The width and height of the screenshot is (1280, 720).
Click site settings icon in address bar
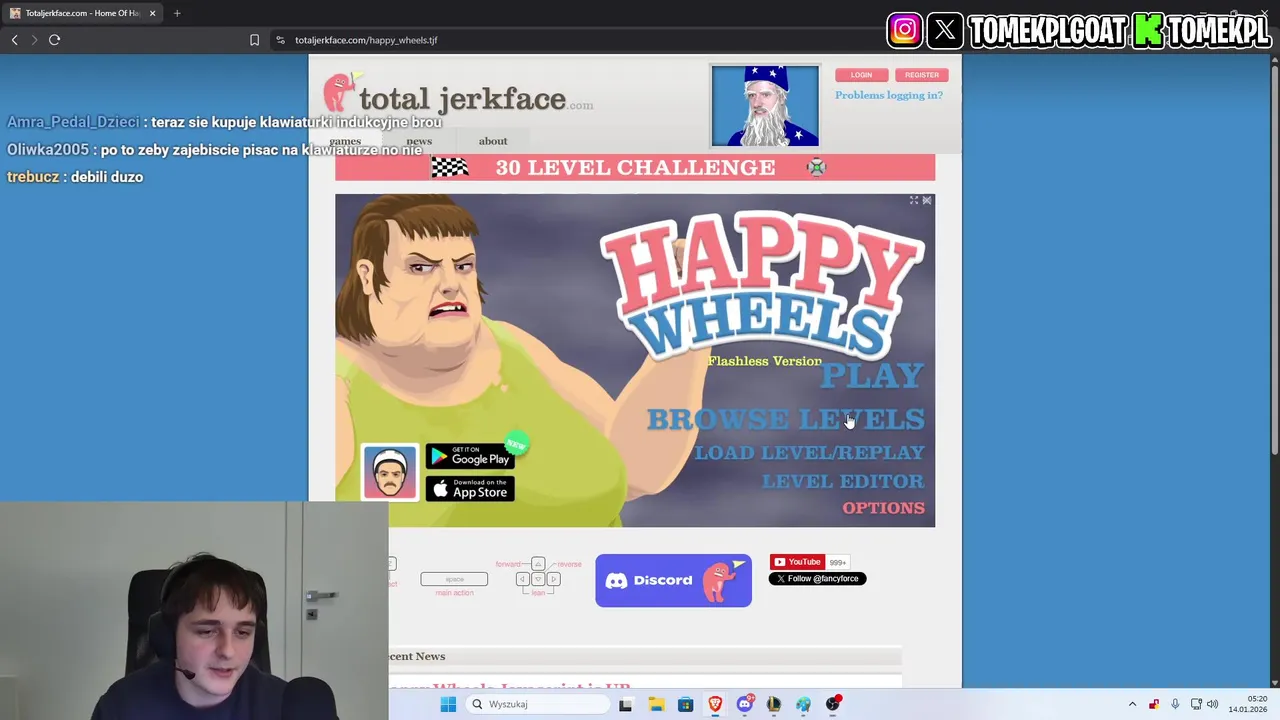pyautogui.click(x=280, y=40)
